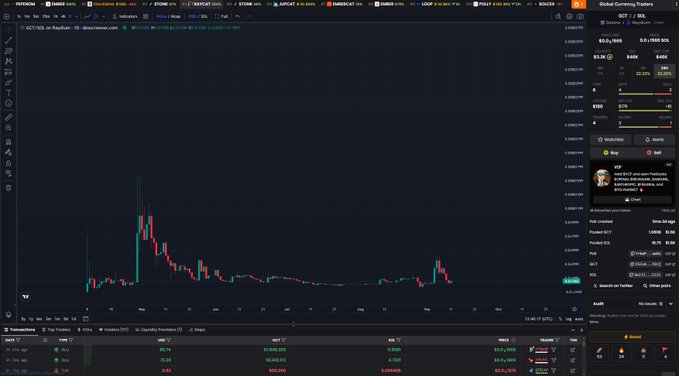This screenshot has height=376, width=679.
Task: Open the indicator templates grid icon
Action: tap(146, 16)
